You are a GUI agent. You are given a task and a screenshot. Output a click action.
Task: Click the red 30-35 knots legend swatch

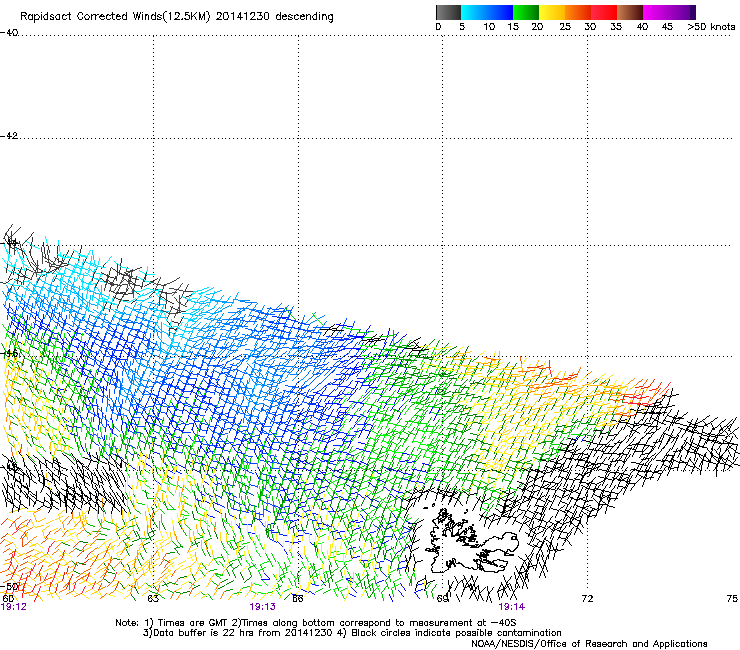click(604, 12)
